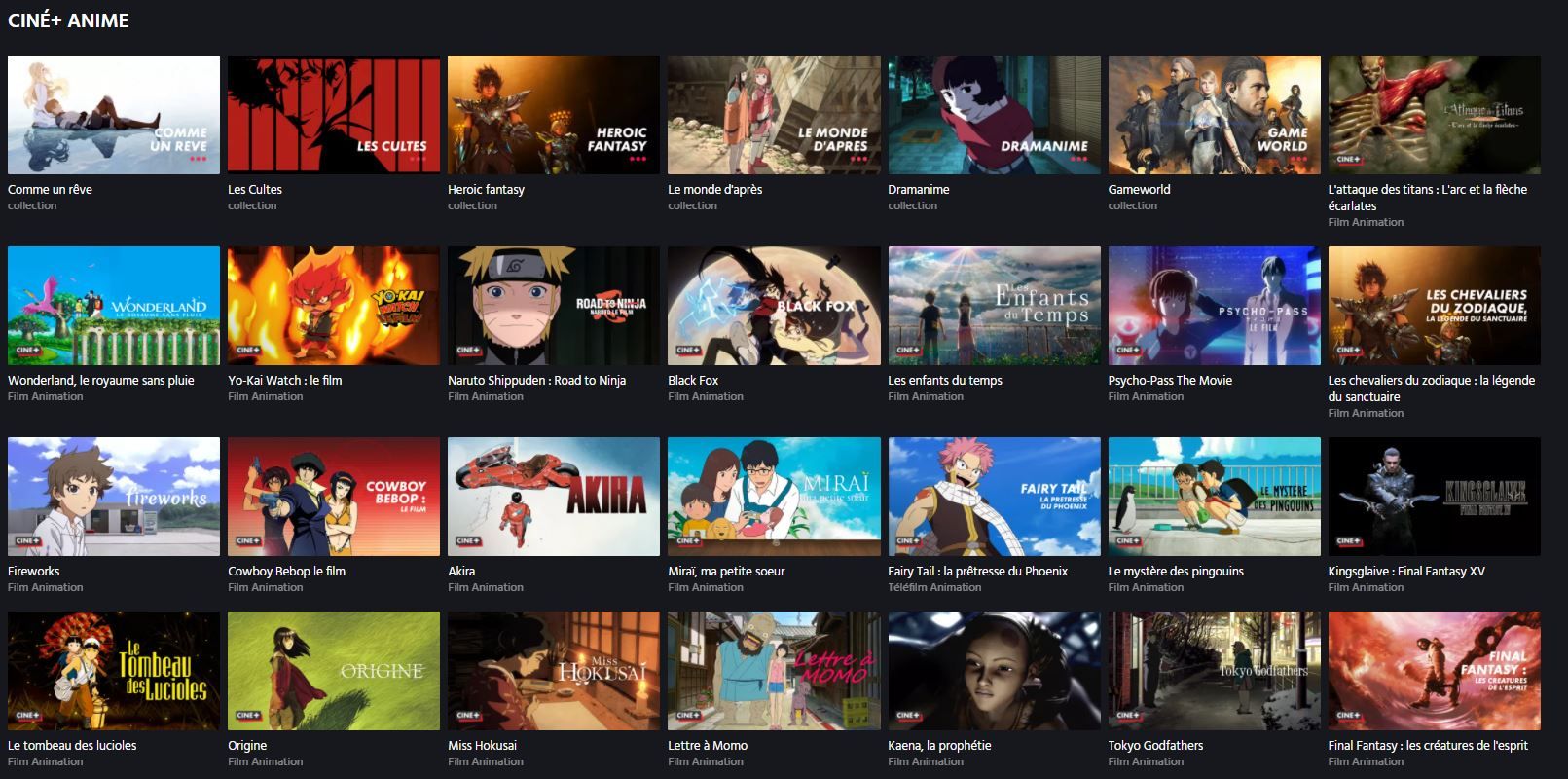
Task: View the Kaena la prophétie thumbnail
Action: (994, 671)
